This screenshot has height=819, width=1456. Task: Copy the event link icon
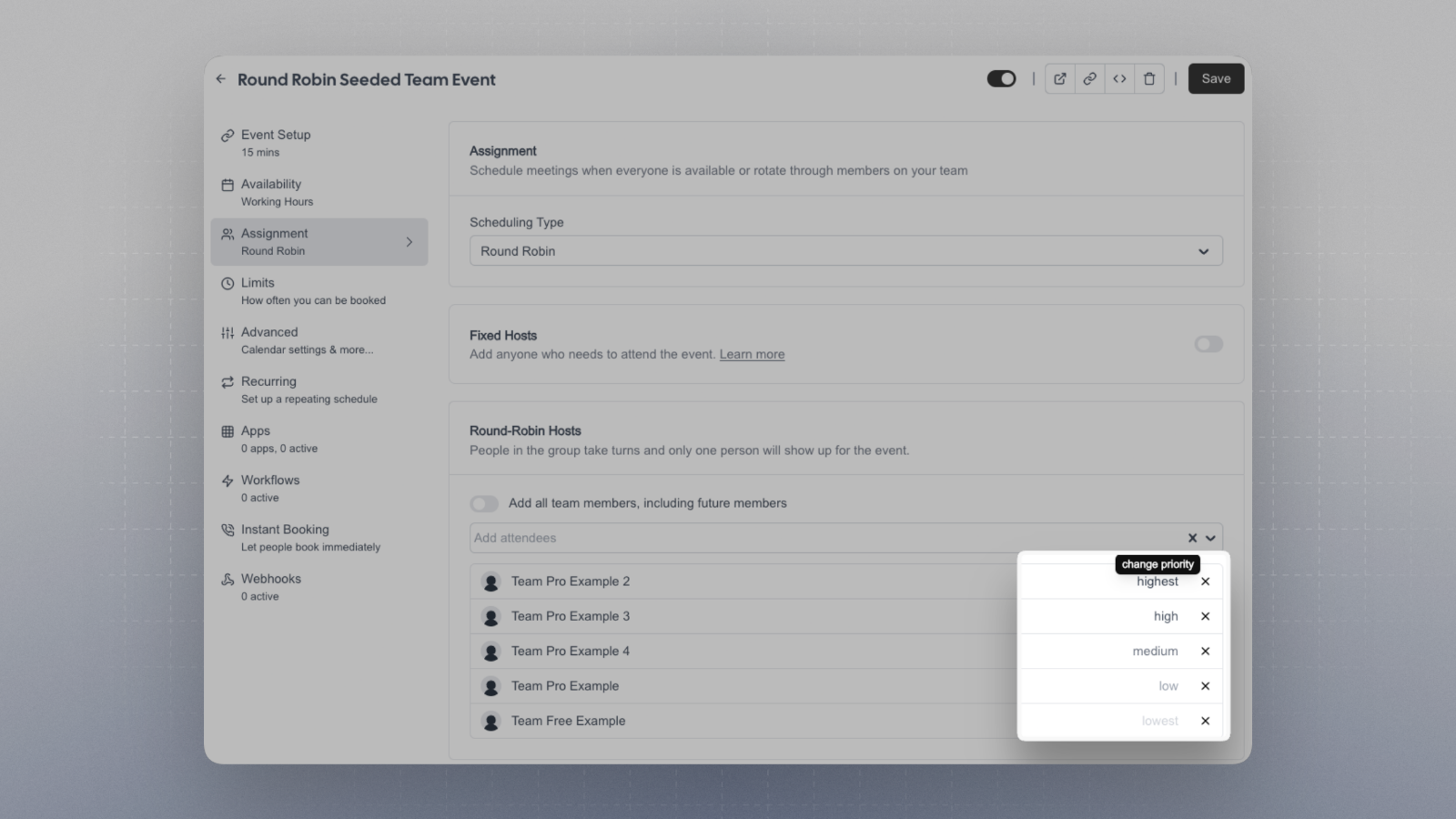tap(1089, 79)
